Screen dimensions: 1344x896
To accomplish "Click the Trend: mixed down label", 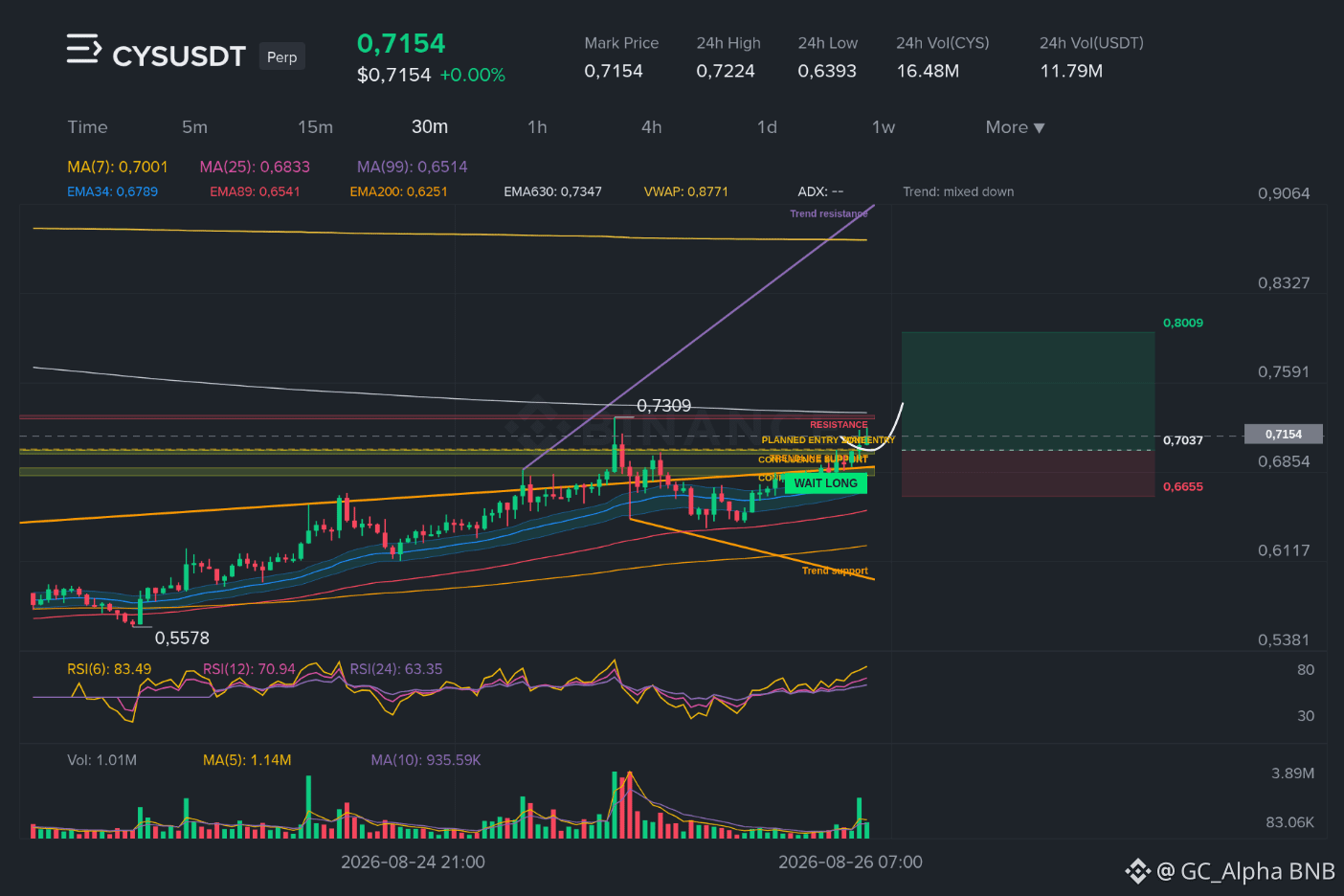I will pyautogui.click(x=958, y=191).
